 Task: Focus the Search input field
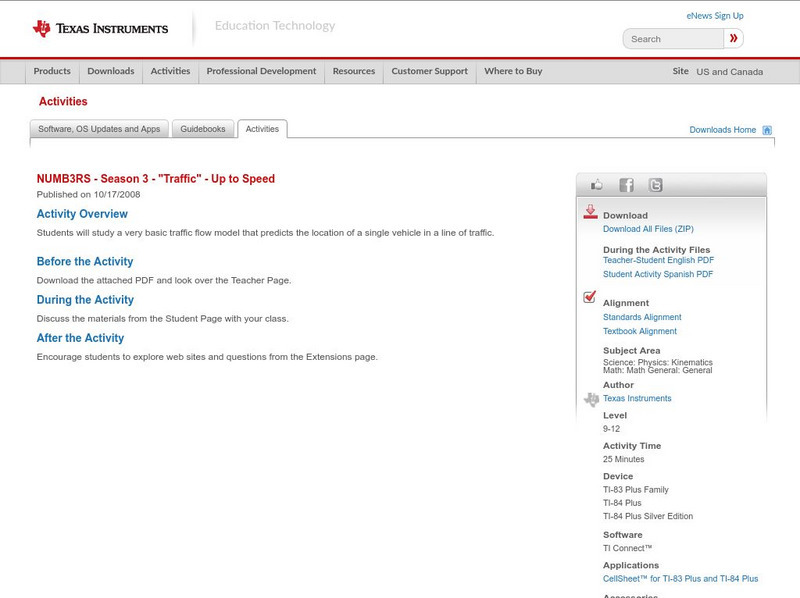(x=673, y=39)
